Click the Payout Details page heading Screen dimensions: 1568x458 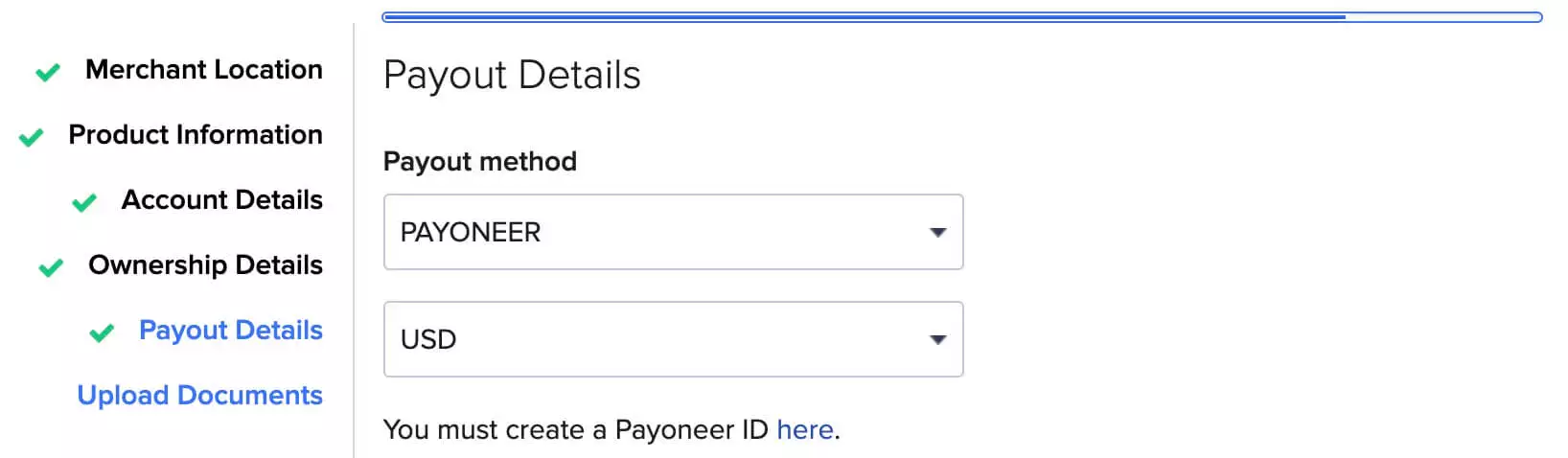pyautogui.click(x=512, y=76)
